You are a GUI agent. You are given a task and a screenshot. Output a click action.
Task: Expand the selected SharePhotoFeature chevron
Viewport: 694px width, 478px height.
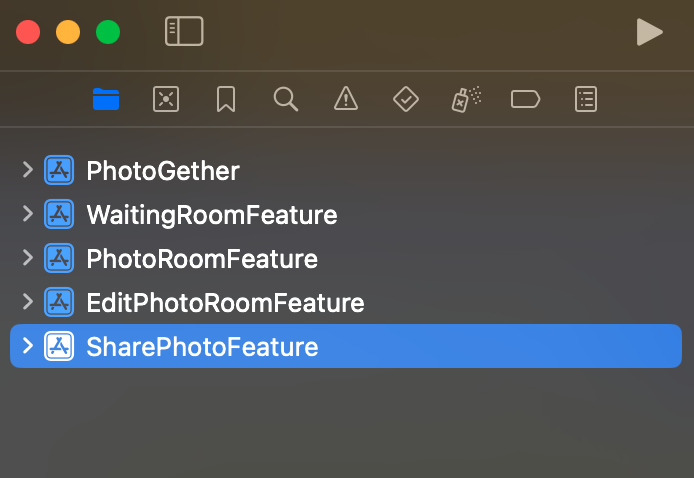click(x=28, y=346)
